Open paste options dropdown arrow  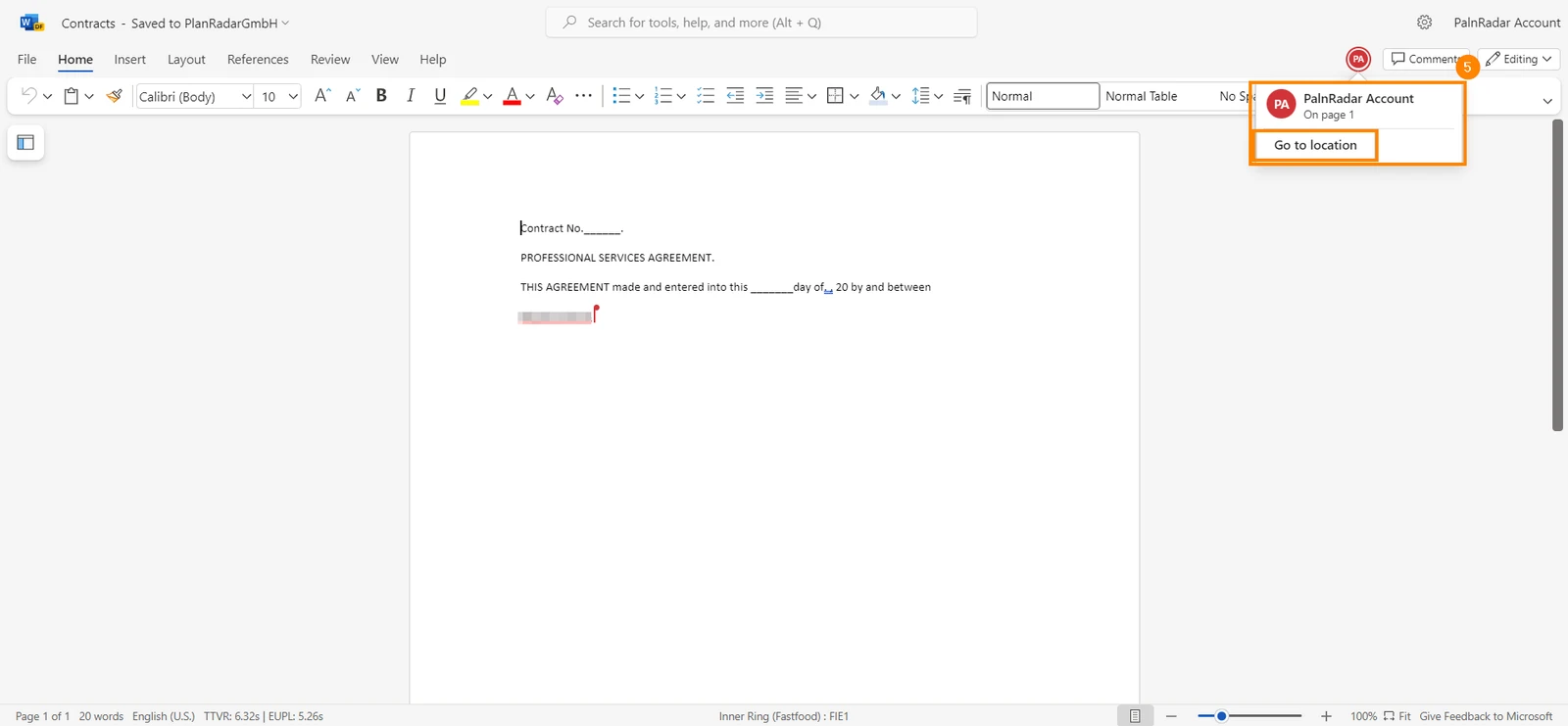(89, 96)
